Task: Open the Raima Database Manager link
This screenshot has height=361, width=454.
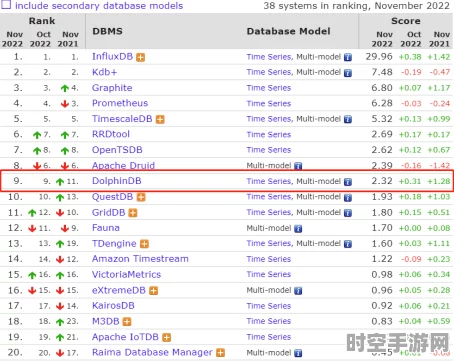Action: tap(152, 352)
